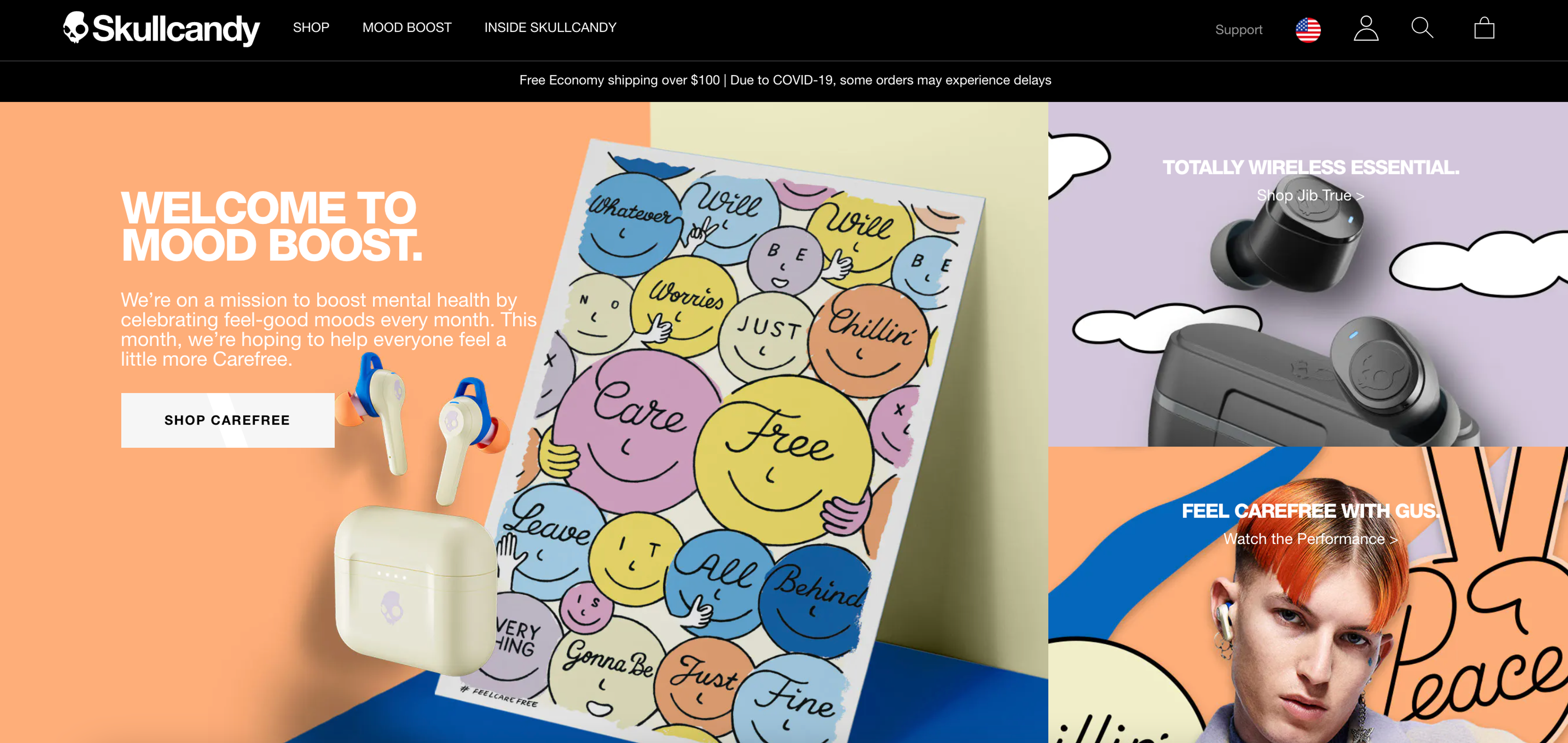Click the Feel Carefree With Gus heading
This screenshot has width=1568, height=743.
(x=1310, y=511)
